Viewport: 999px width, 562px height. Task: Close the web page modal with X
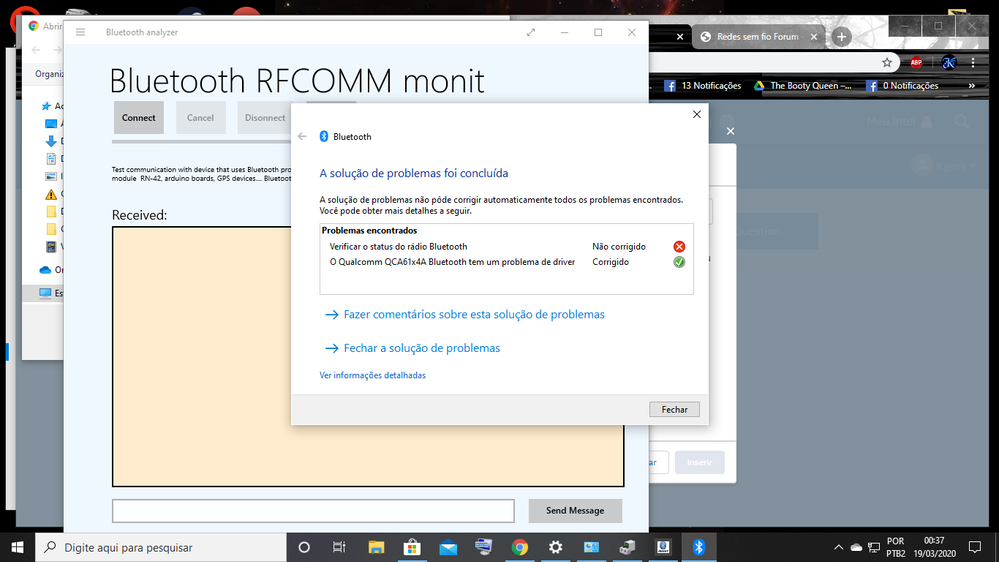pos(730,131)
